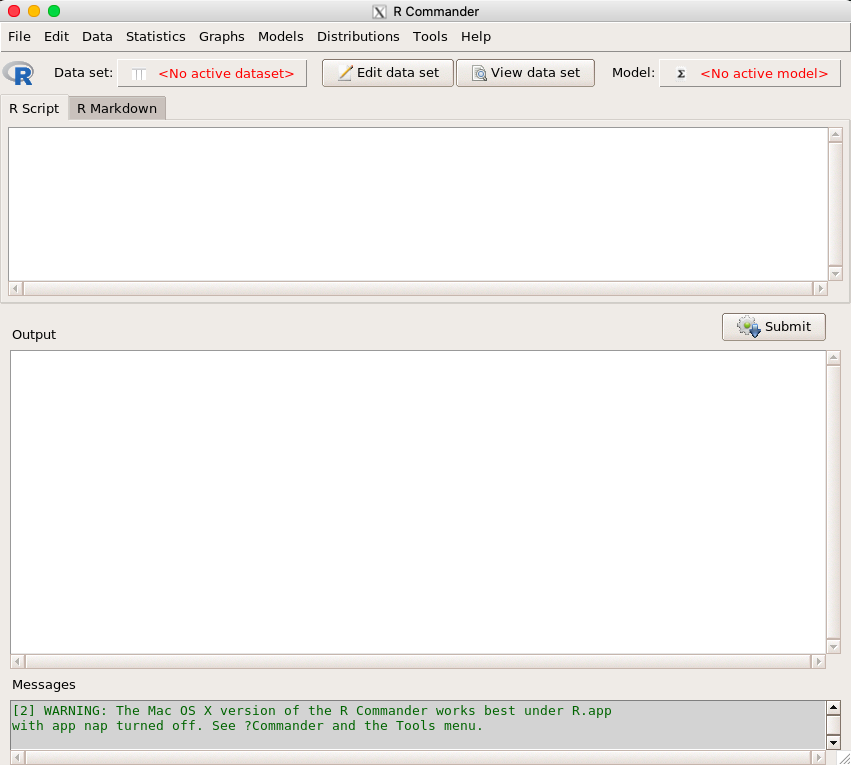This screenshot has width=851, height=765.
Task: Open the Graphs menu
Action: (x=221, y=36)
